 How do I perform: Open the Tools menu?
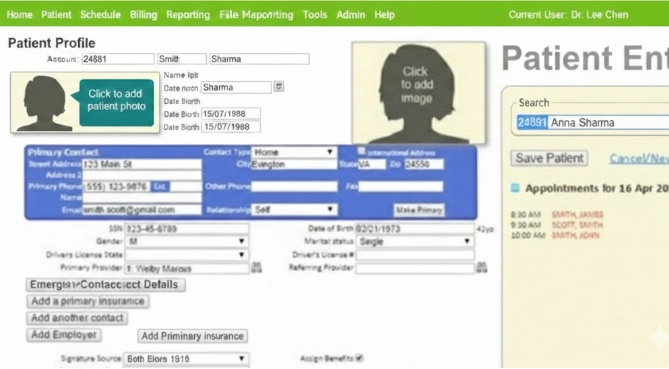point(315,15)
